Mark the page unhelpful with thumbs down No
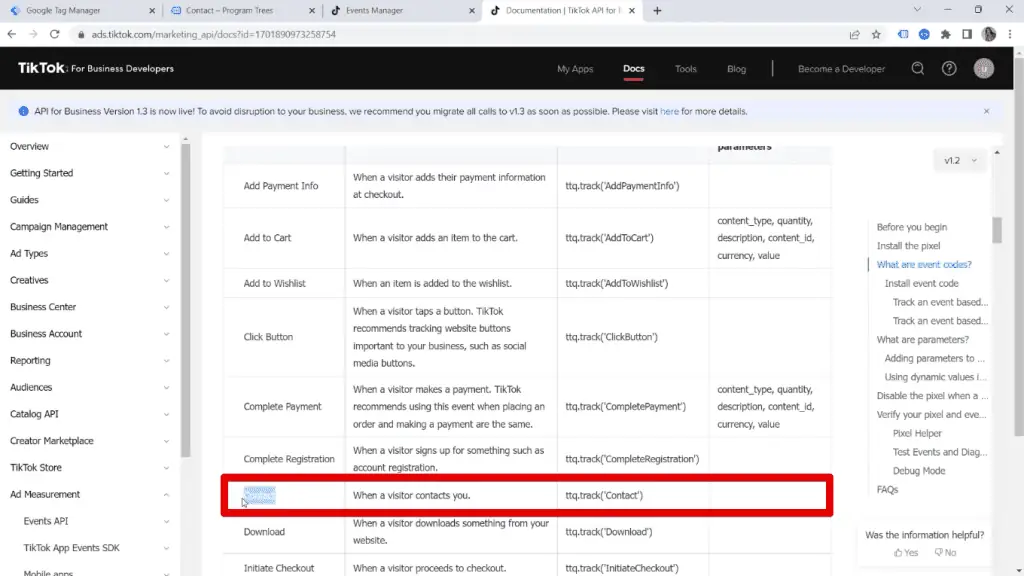 coord(944,551)
